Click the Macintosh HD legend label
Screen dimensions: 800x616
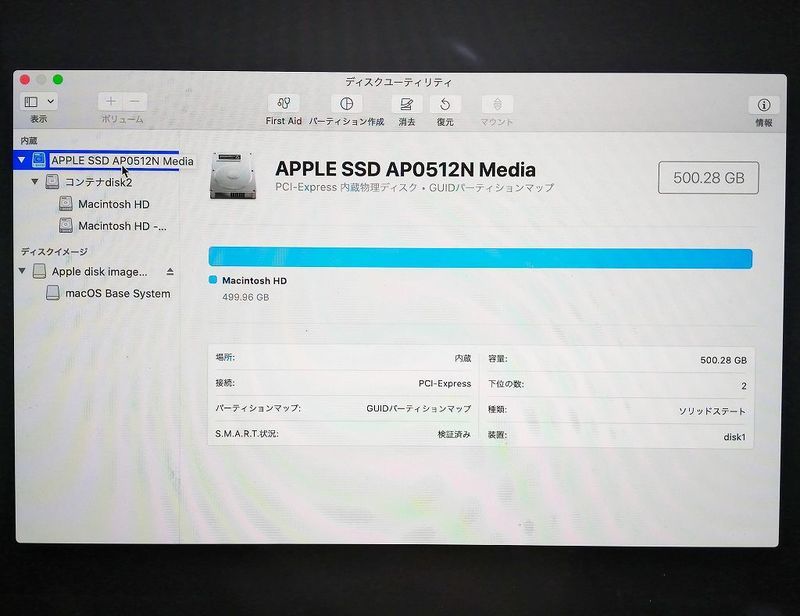[x=254, y=281]
